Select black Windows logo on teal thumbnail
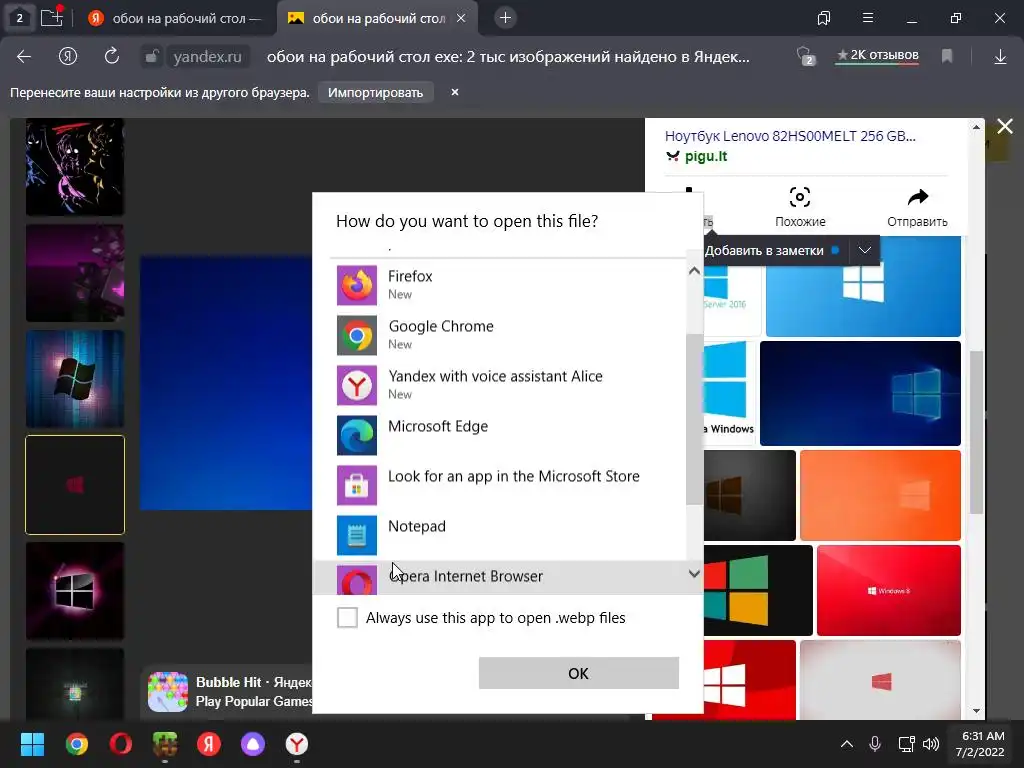Viewport: 1024px width, 768px height. click(x=75, y=379)
